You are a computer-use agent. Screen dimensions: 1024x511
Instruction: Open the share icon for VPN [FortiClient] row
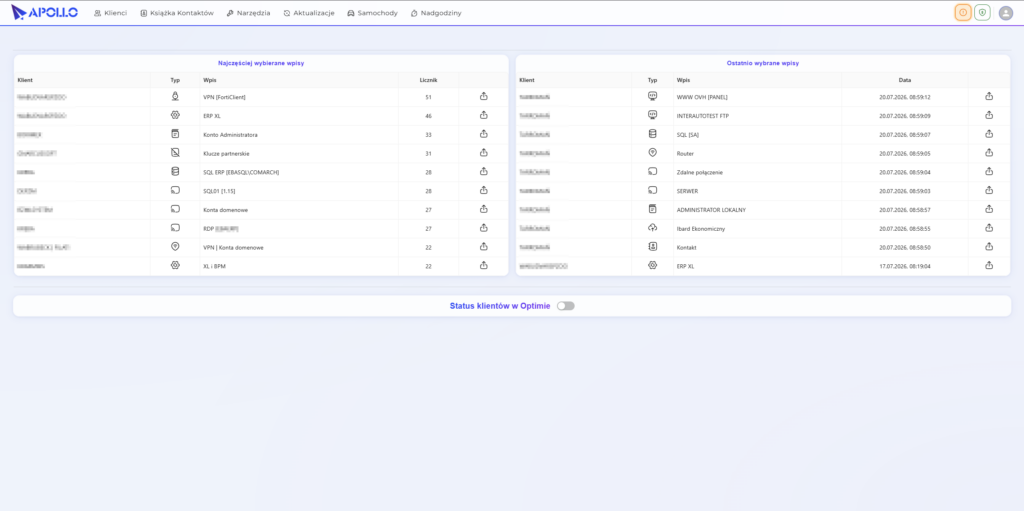pyautogui.click(x=484, y=97)
